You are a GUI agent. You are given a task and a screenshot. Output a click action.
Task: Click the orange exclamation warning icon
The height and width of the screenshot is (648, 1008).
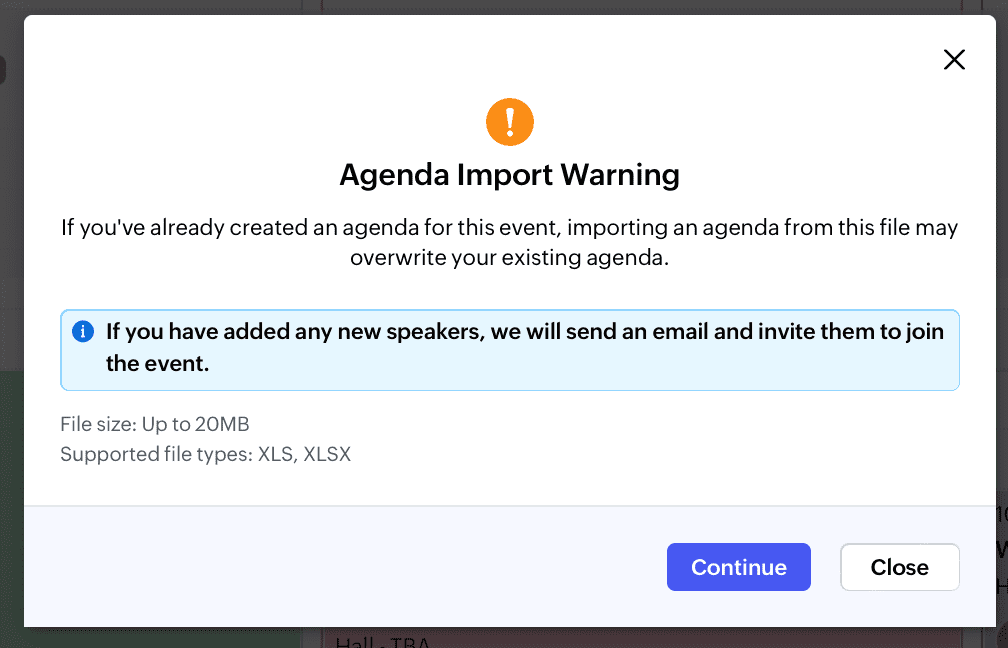click(x=510, y=122)
